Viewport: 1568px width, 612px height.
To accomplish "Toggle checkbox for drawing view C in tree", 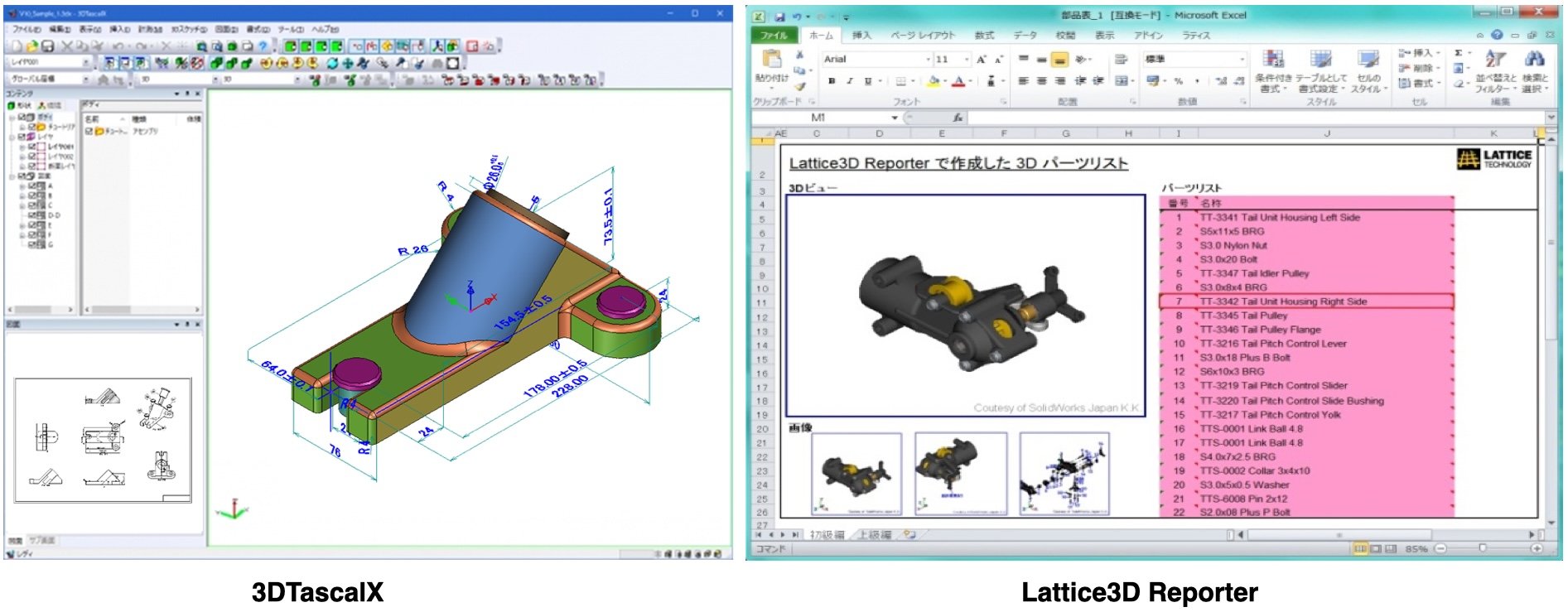I will [31, 205].
